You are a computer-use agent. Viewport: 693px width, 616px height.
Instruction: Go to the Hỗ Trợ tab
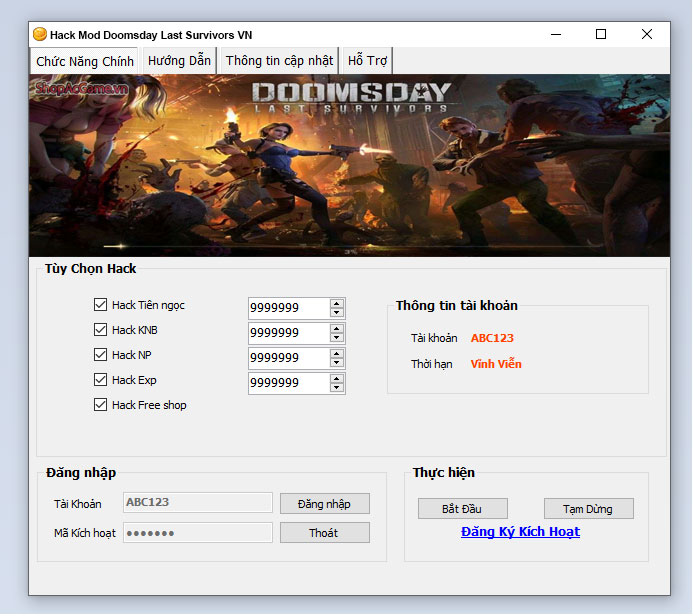[367, 60]
